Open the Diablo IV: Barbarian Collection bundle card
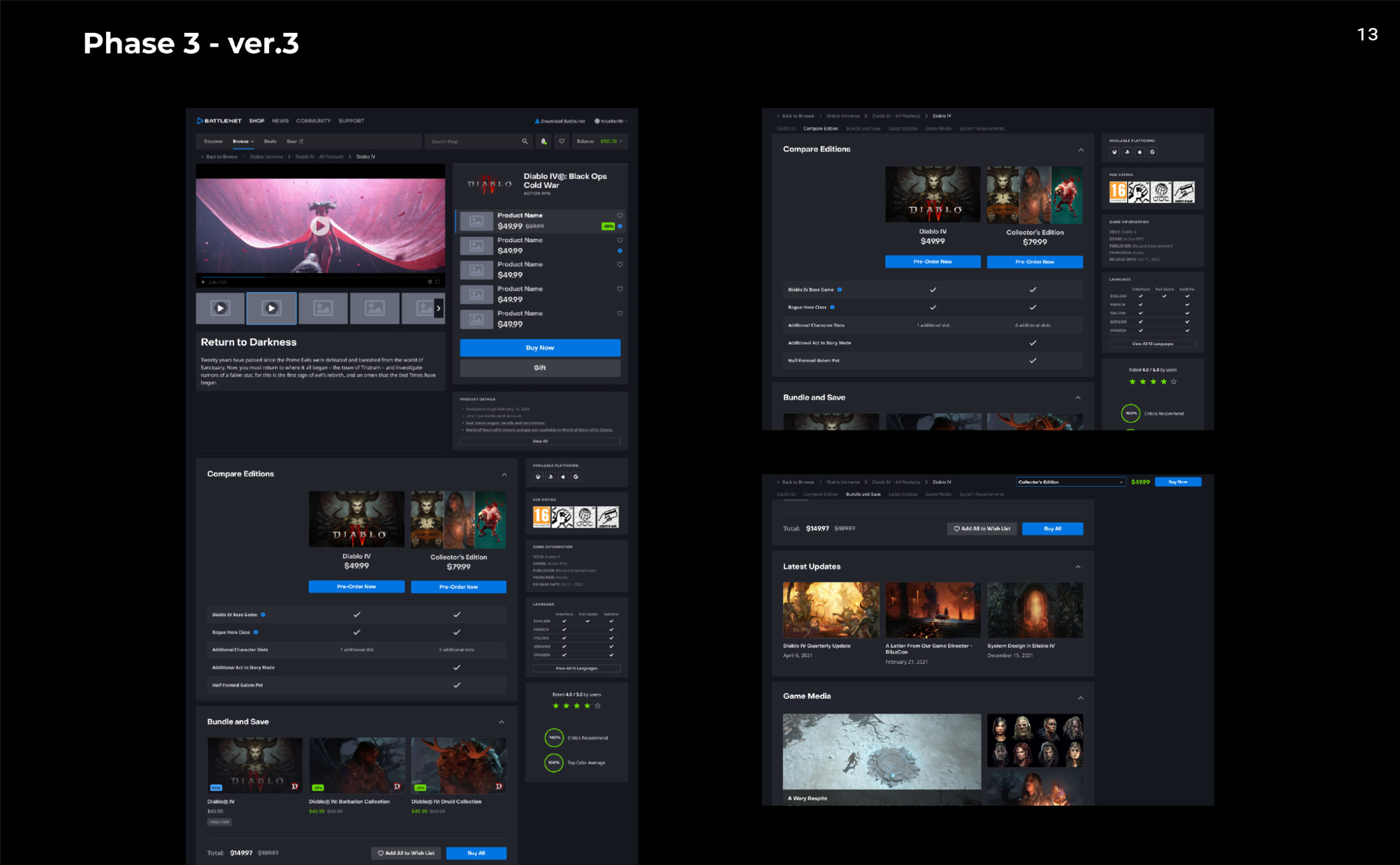 357,776
